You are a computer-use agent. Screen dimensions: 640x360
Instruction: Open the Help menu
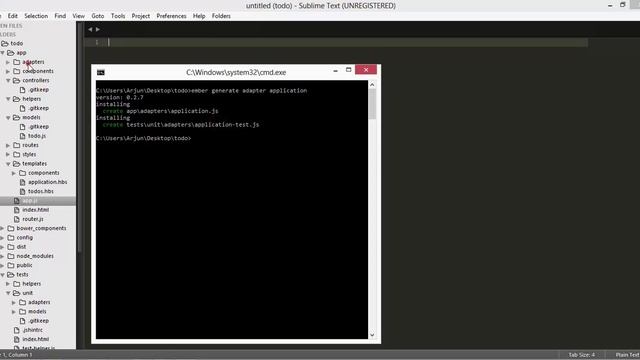click(199, 16)
